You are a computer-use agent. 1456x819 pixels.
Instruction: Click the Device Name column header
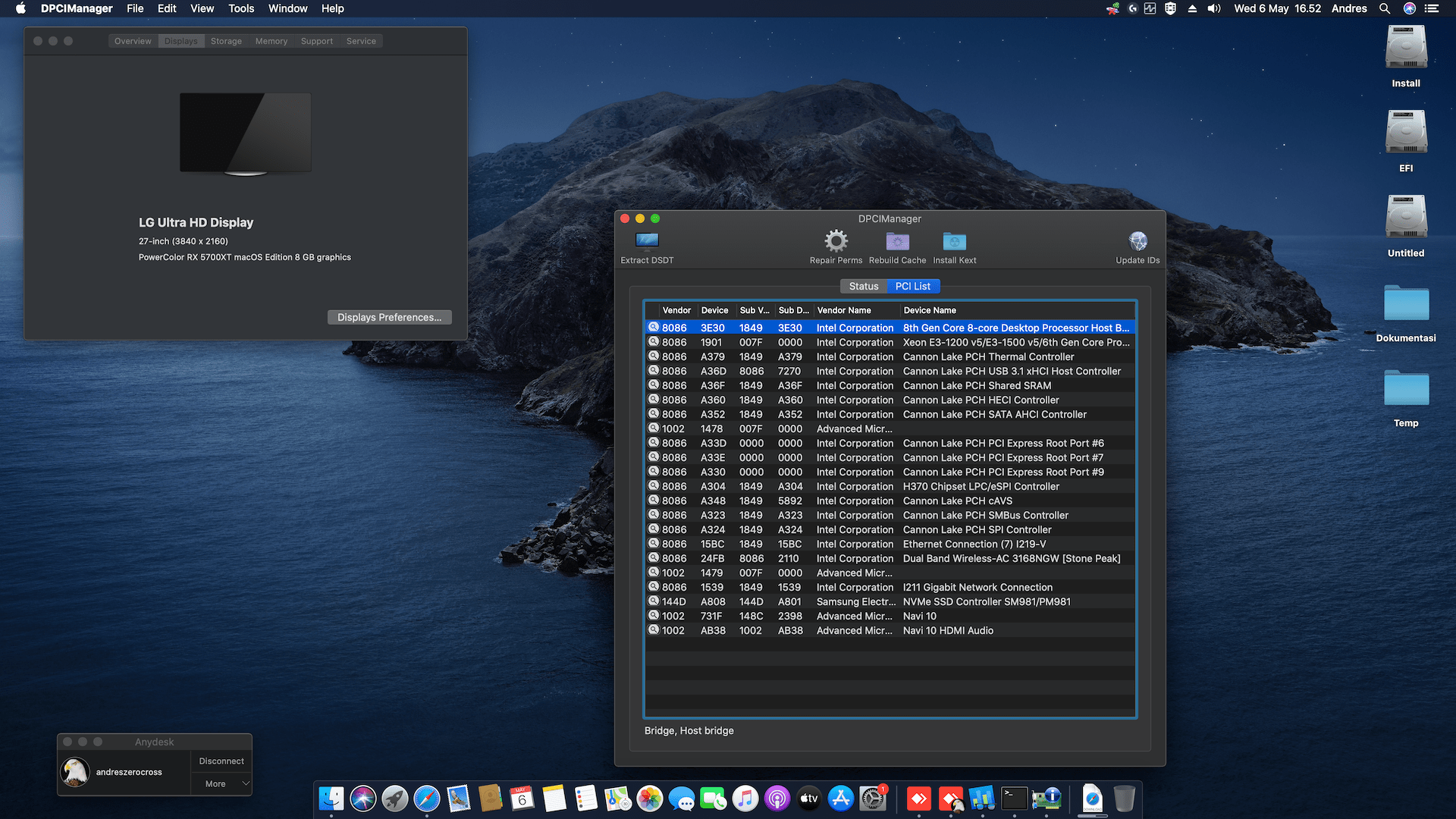click(x=1017, y=310)
